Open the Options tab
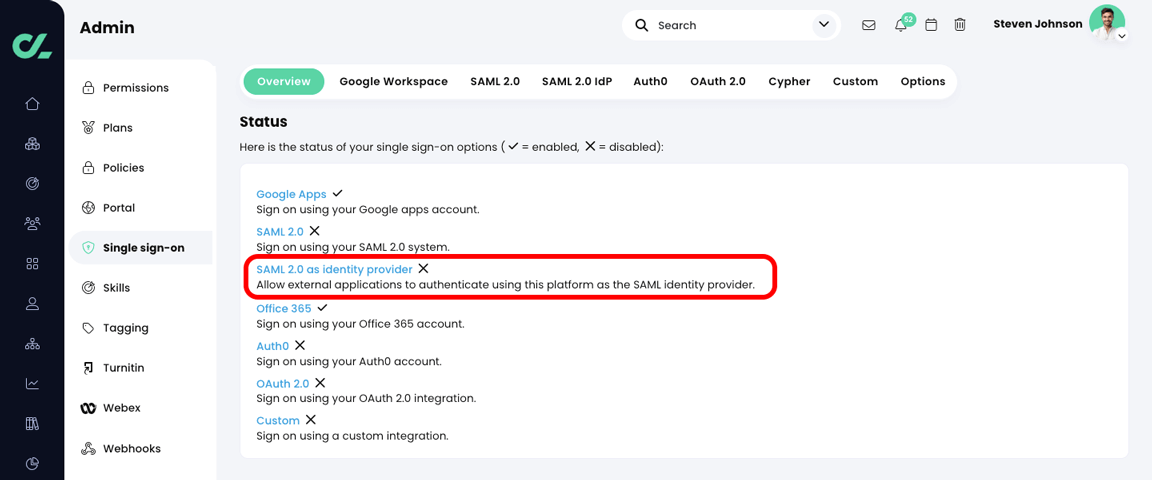1152x480 pixels. (922, 82)
